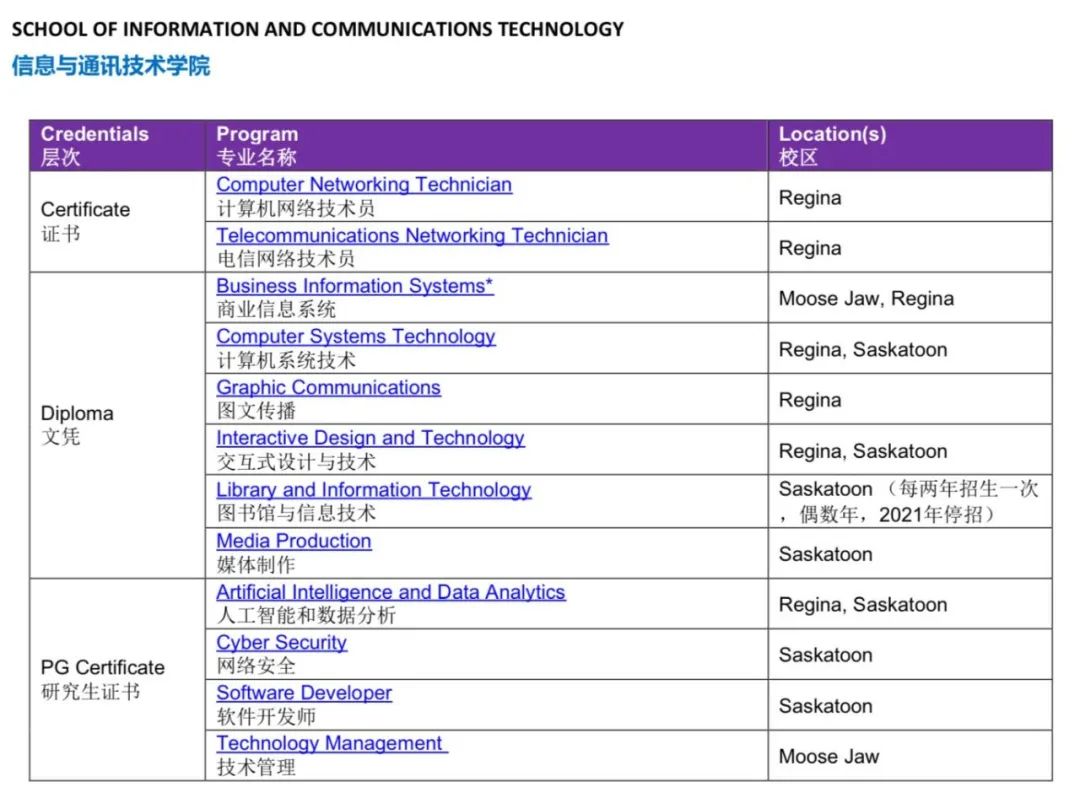This screenshot has width=1080, height=809.
Task: Open the Media Production link
Action: (293, 541)
